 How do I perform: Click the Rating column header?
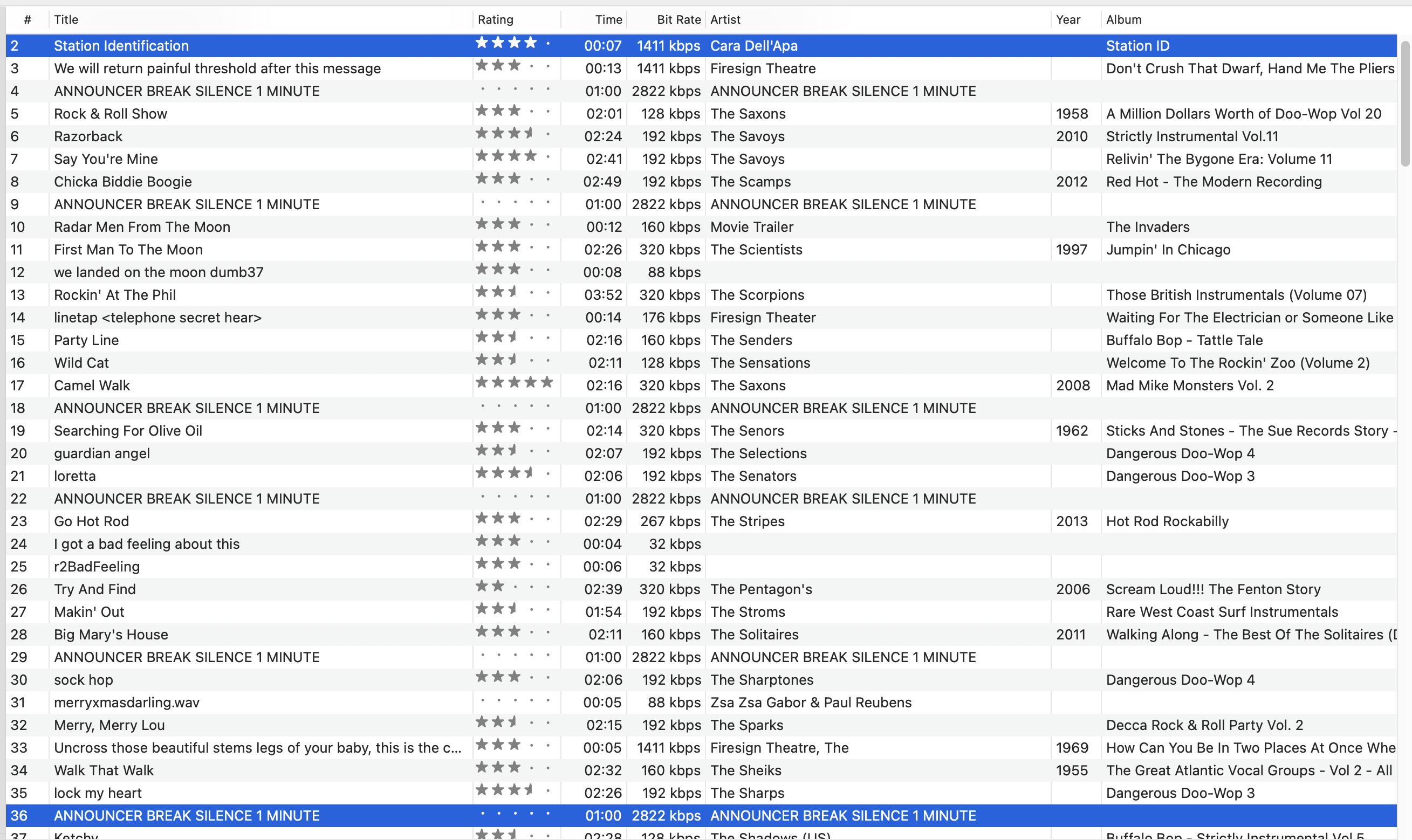pyautogui.click(x=495, y=20)
